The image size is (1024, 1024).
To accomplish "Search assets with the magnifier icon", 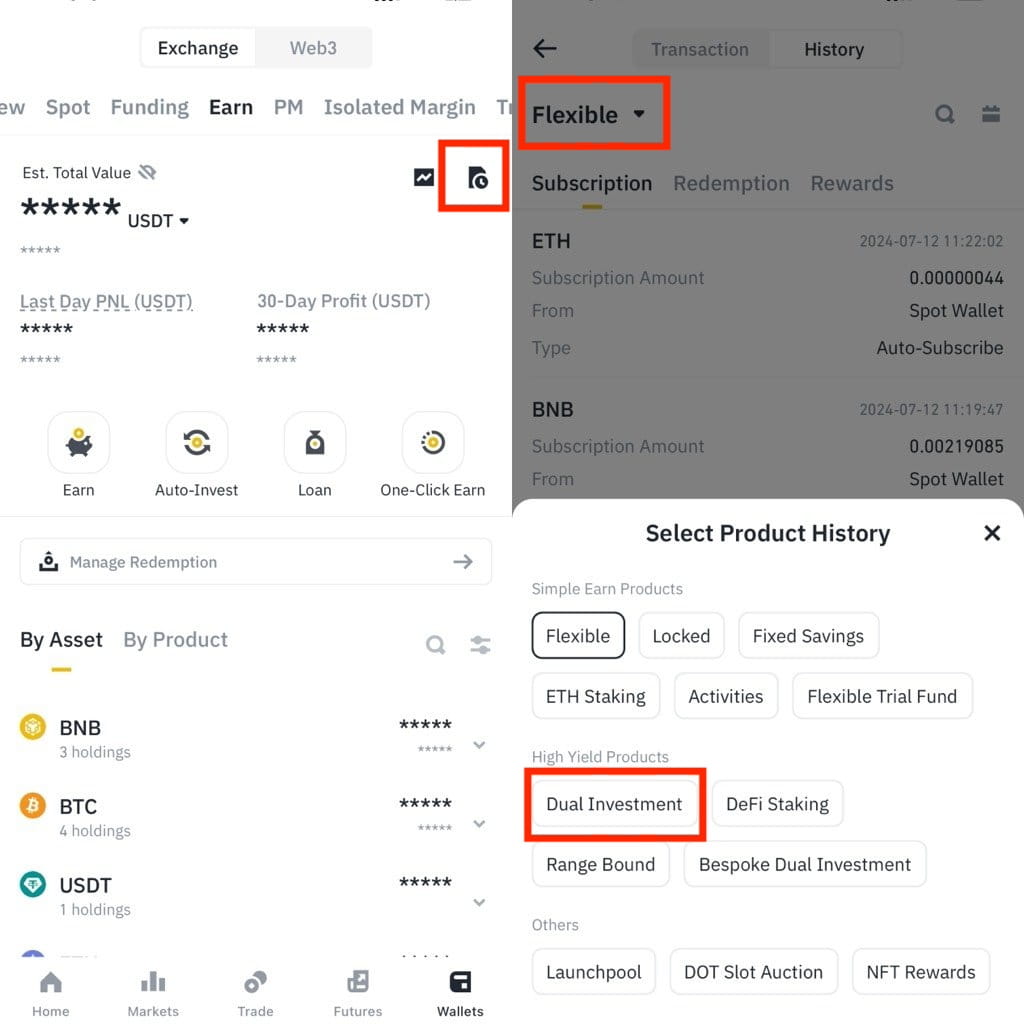I will (x=435, y=645).
